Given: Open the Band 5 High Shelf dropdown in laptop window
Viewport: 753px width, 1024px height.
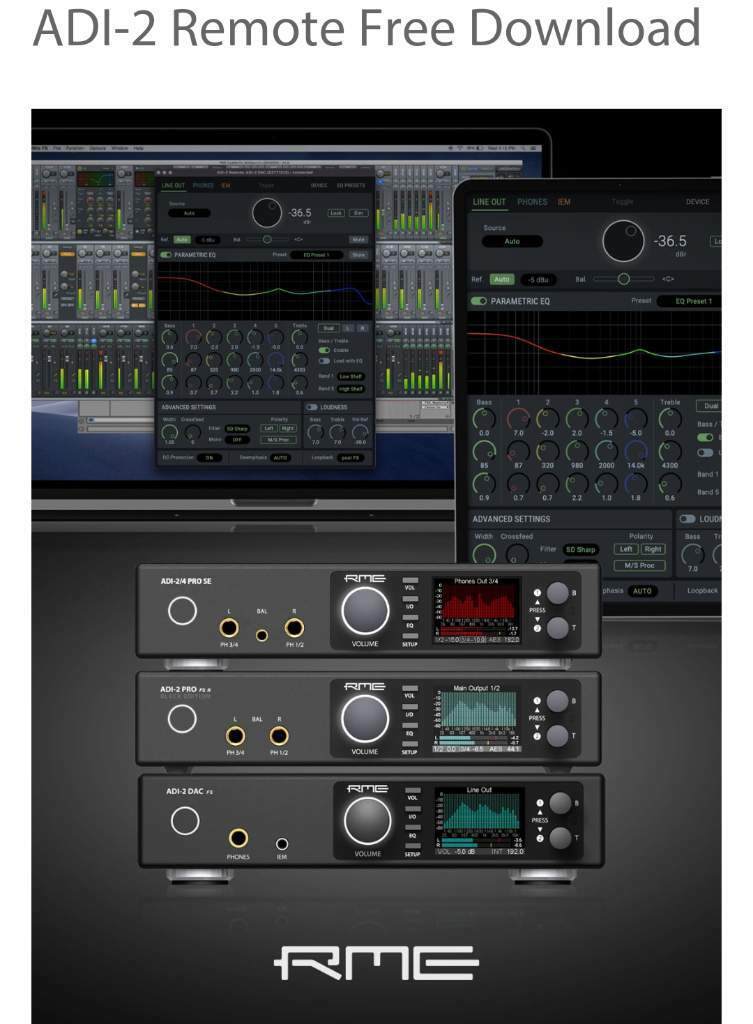Looking at the screenshot, I should pyautogui.click(x=350, y=389).
